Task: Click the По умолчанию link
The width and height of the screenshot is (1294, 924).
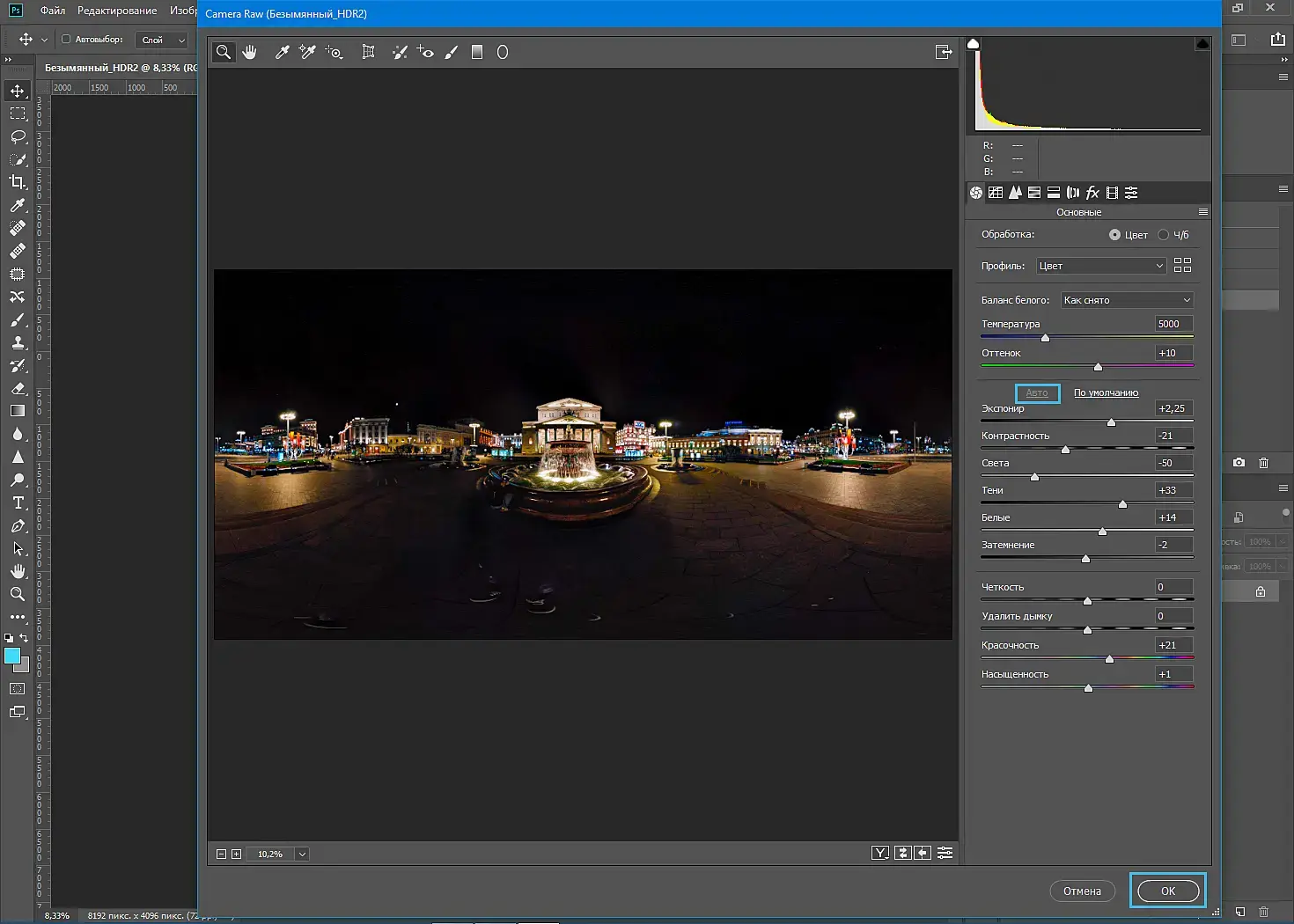Action: 1106,392
